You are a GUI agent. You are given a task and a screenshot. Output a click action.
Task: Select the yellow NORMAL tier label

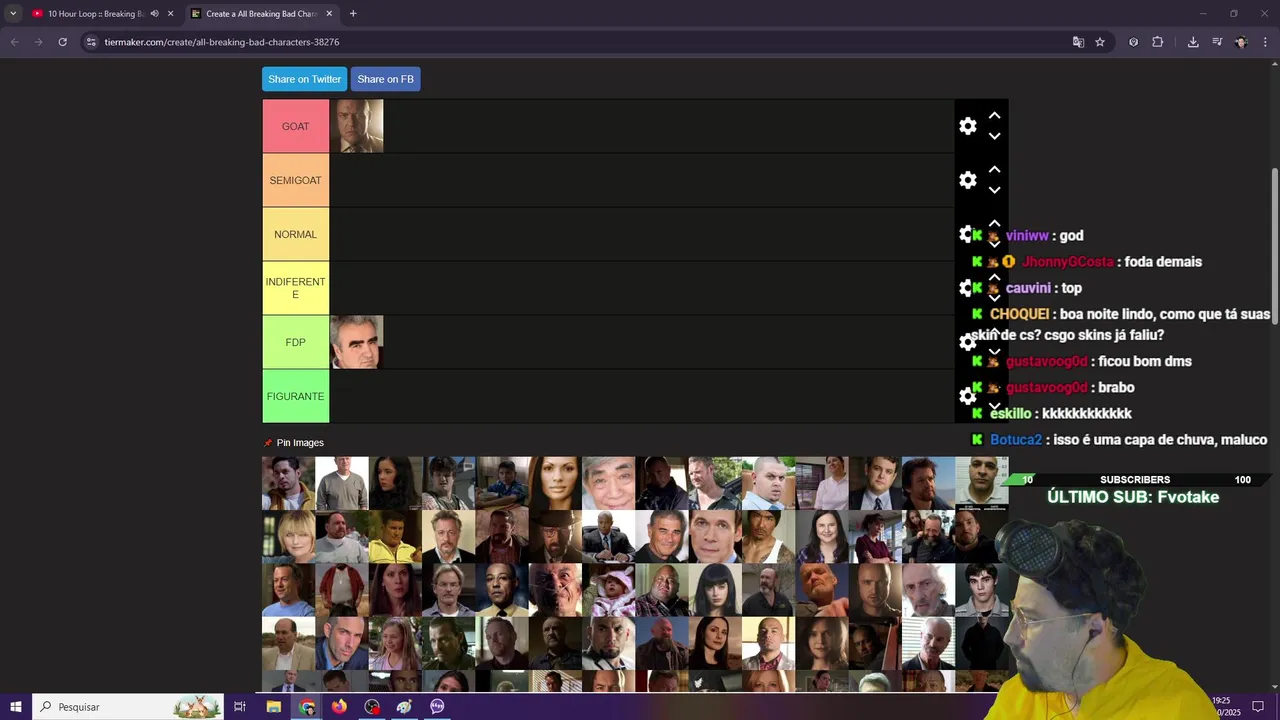click(296, 234)
